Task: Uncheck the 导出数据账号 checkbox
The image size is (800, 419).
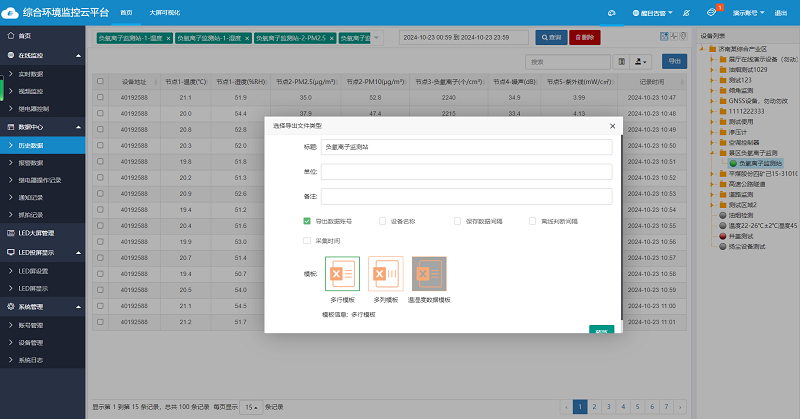Action: [307, 220]
